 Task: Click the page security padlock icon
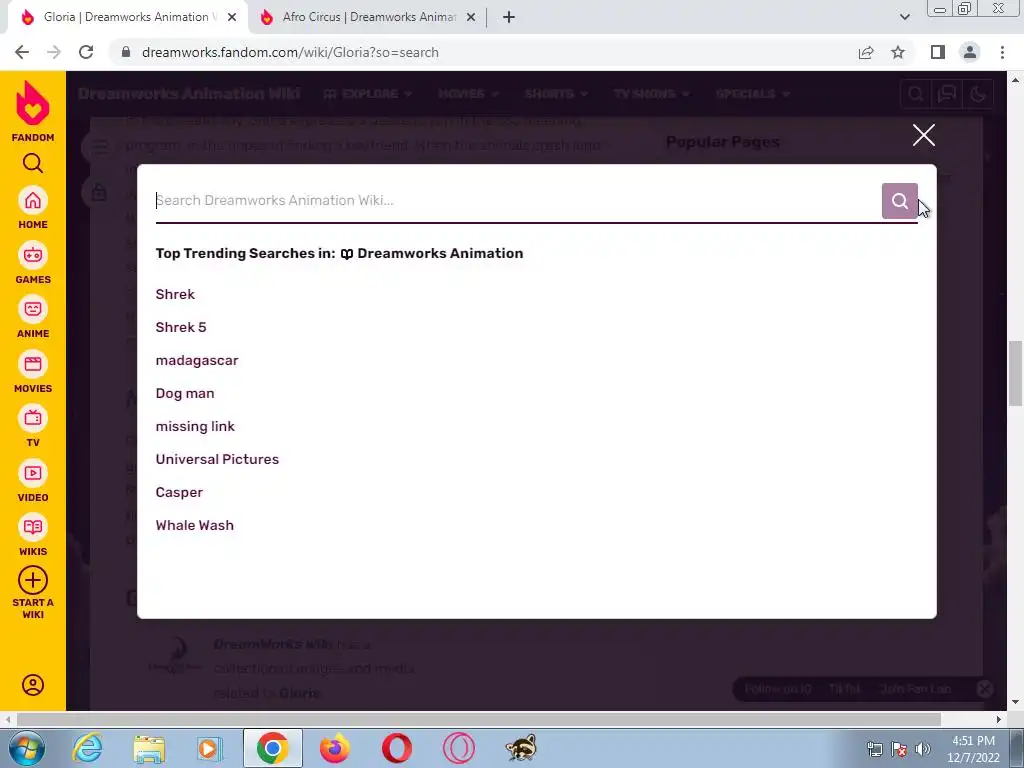tap(126, 52)
